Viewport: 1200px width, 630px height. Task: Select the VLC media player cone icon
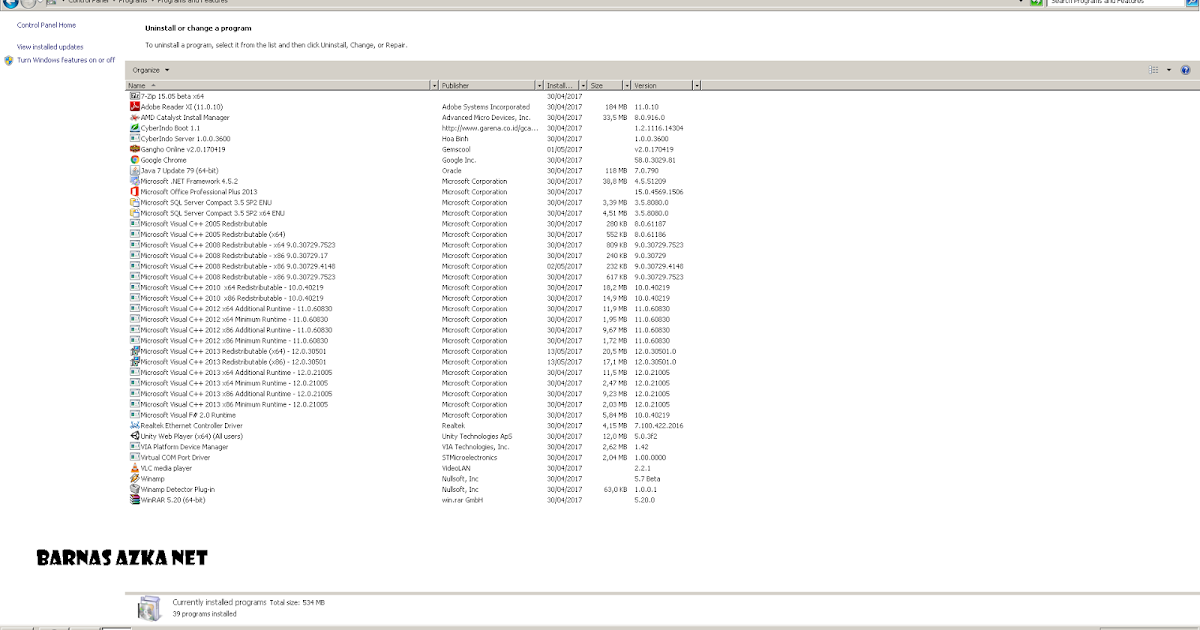[134, 468]
